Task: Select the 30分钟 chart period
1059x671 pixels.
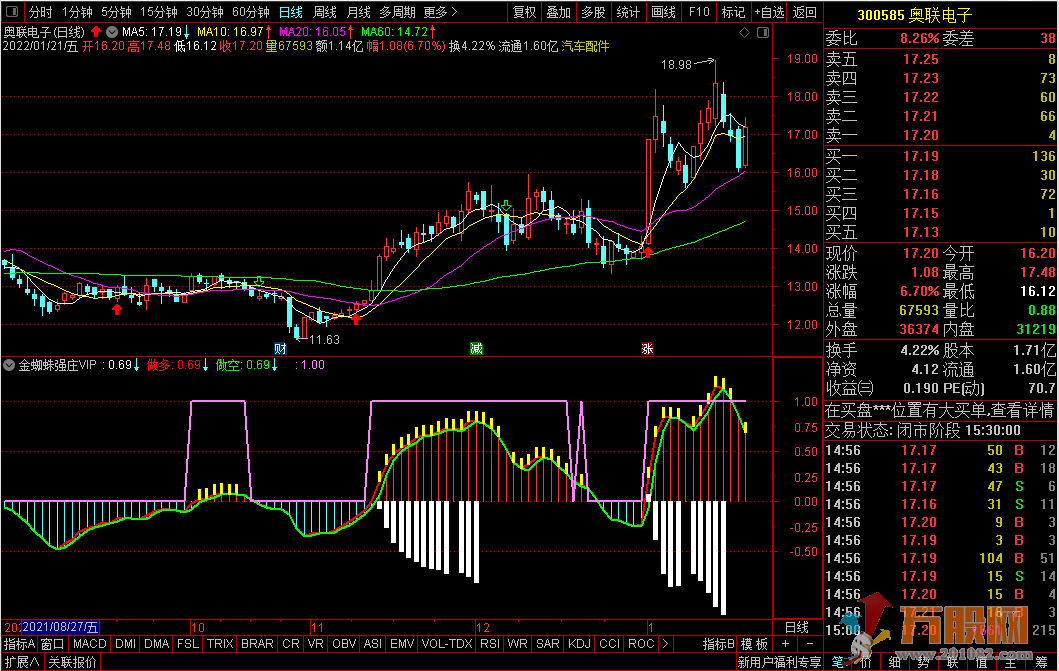Action: point(205,12)
